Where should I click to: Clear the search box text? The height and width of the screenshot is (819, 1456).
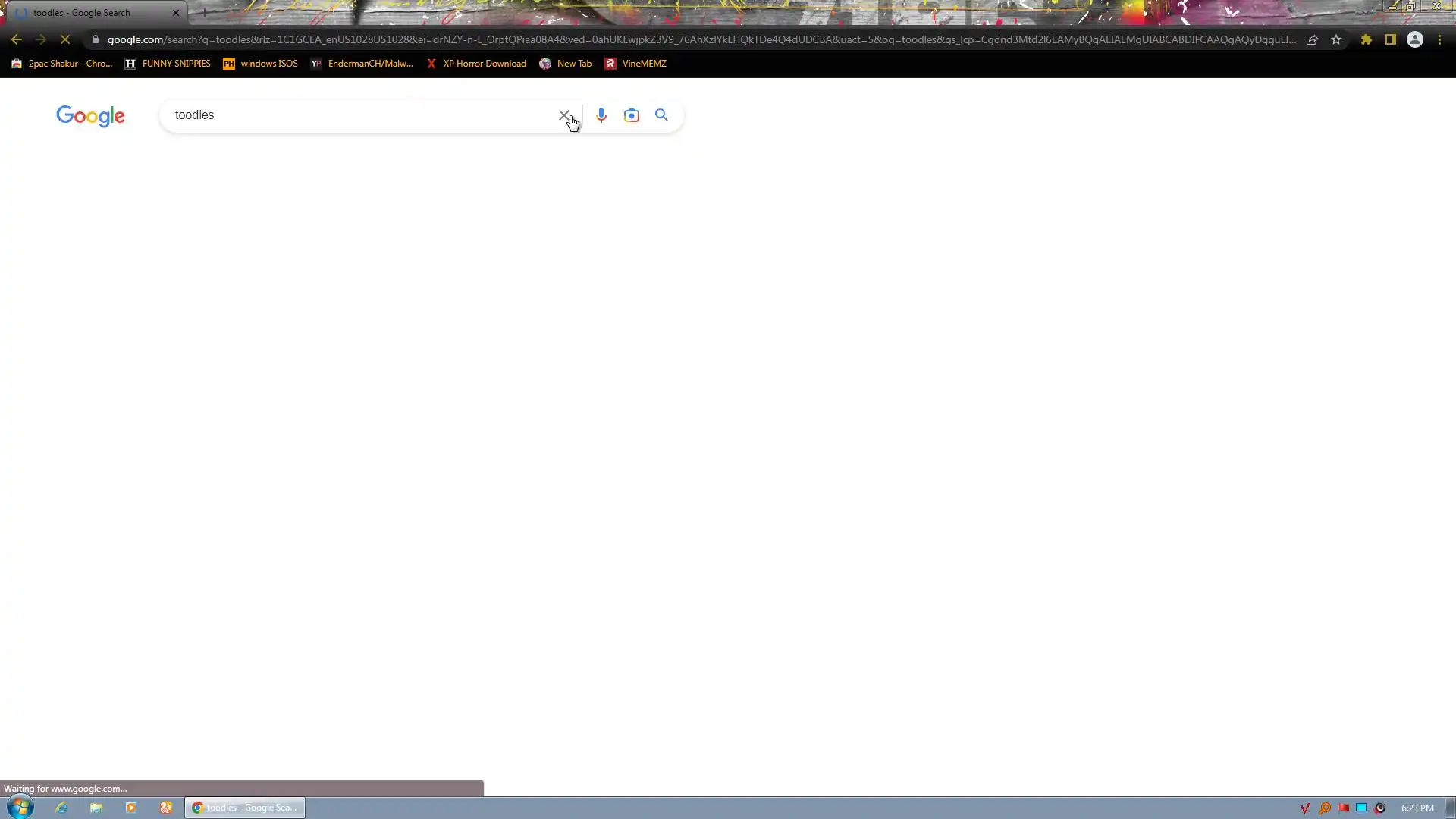[x=563, y=115]
